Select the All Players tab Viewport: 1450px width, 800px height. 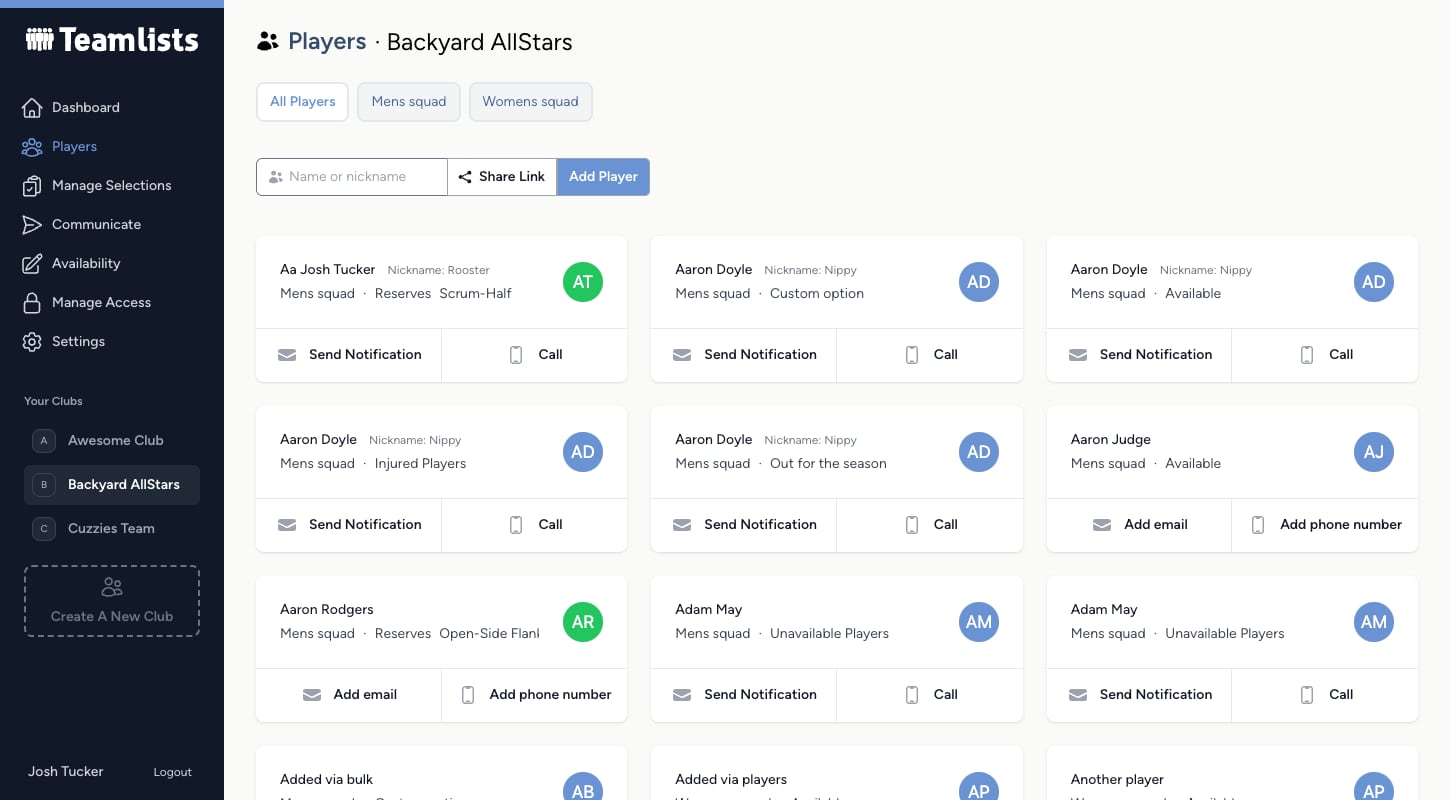pos(303,101)
